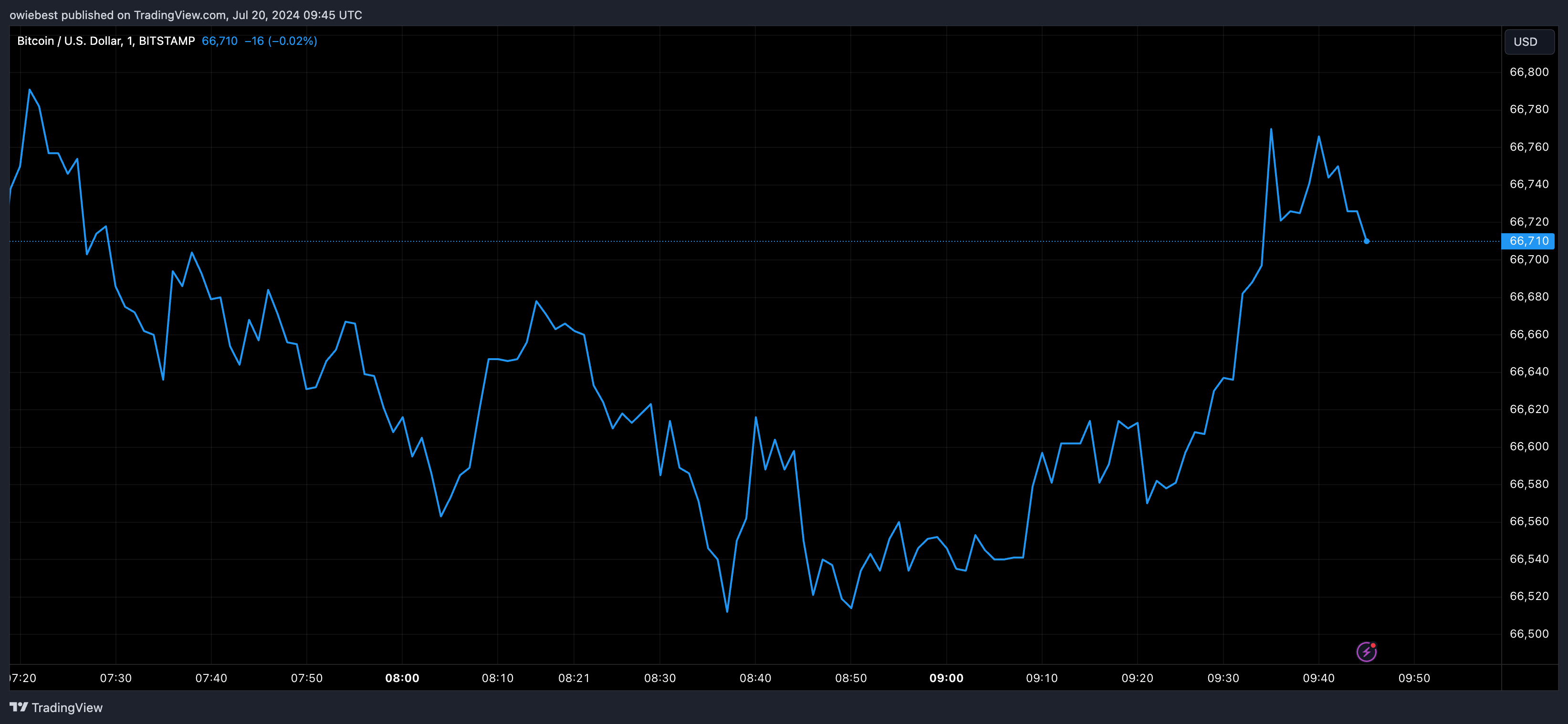
Task: Click the TradingView logo icon
Action: coord(19,707)
